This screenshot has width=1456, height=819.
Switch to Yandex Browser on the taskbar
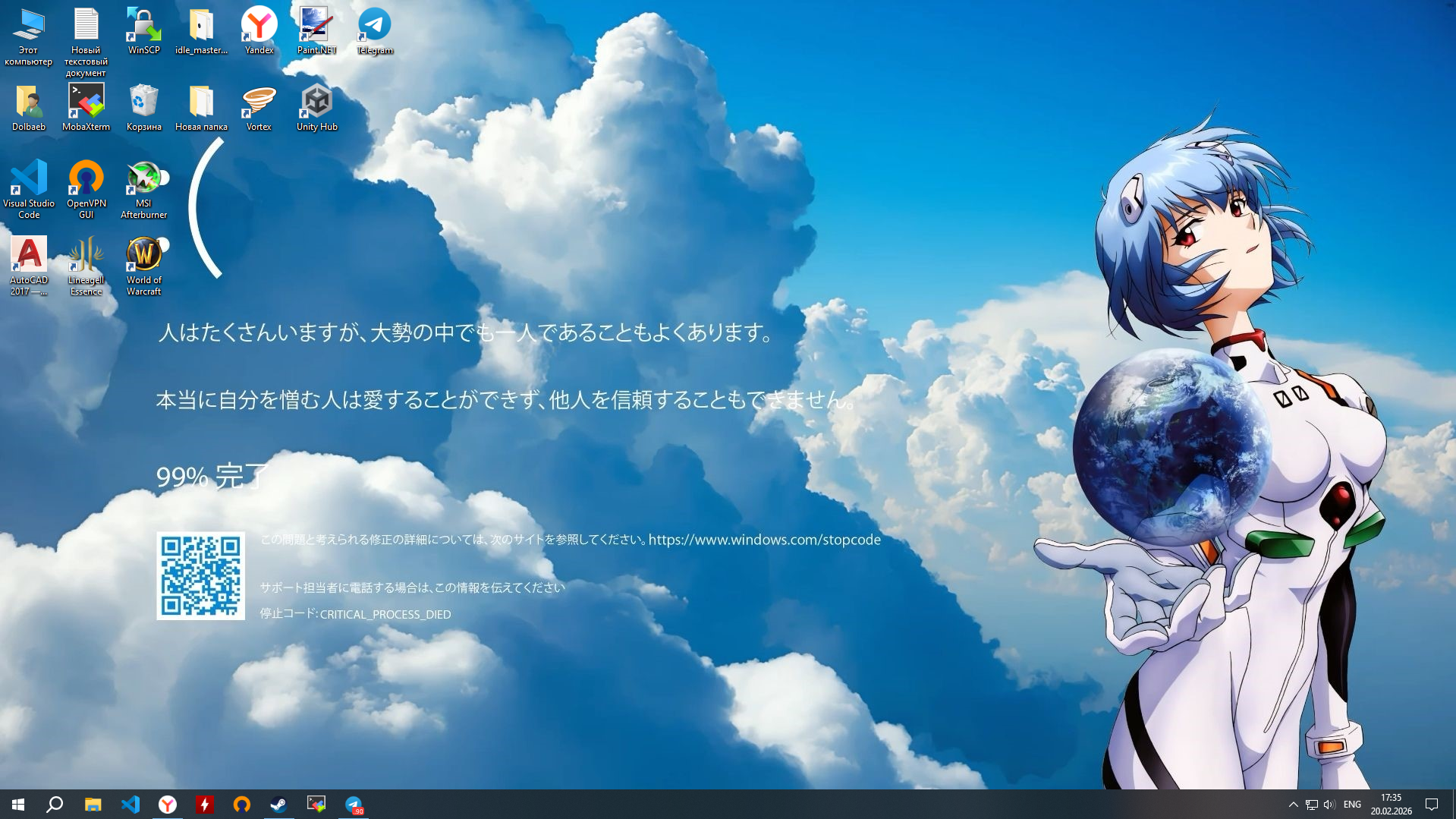[x=167, y=805]
